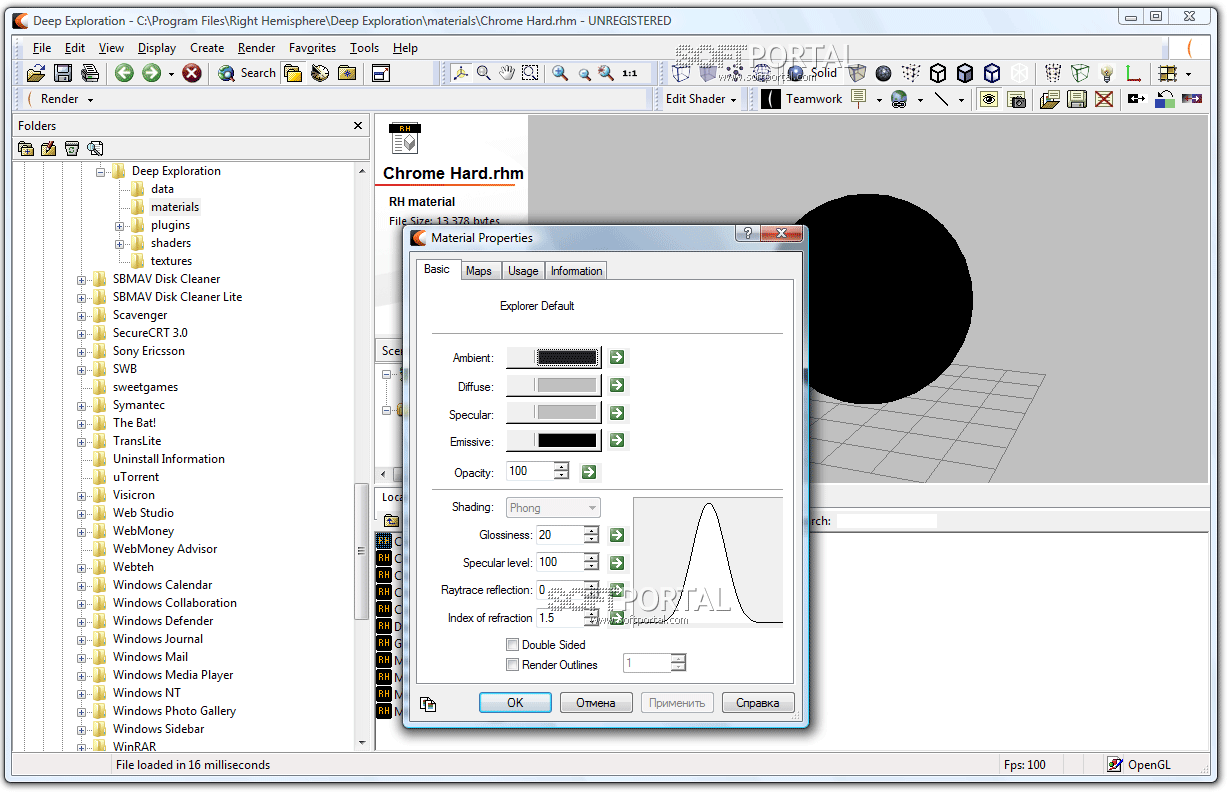
Task: Collapse the Deep Exploration folder node
Action: pyautogui.click(x=101, y=171)
